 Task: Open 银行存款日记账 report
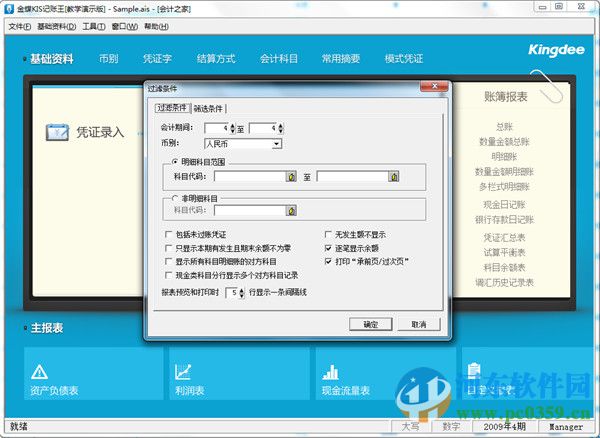click(504, 220)
